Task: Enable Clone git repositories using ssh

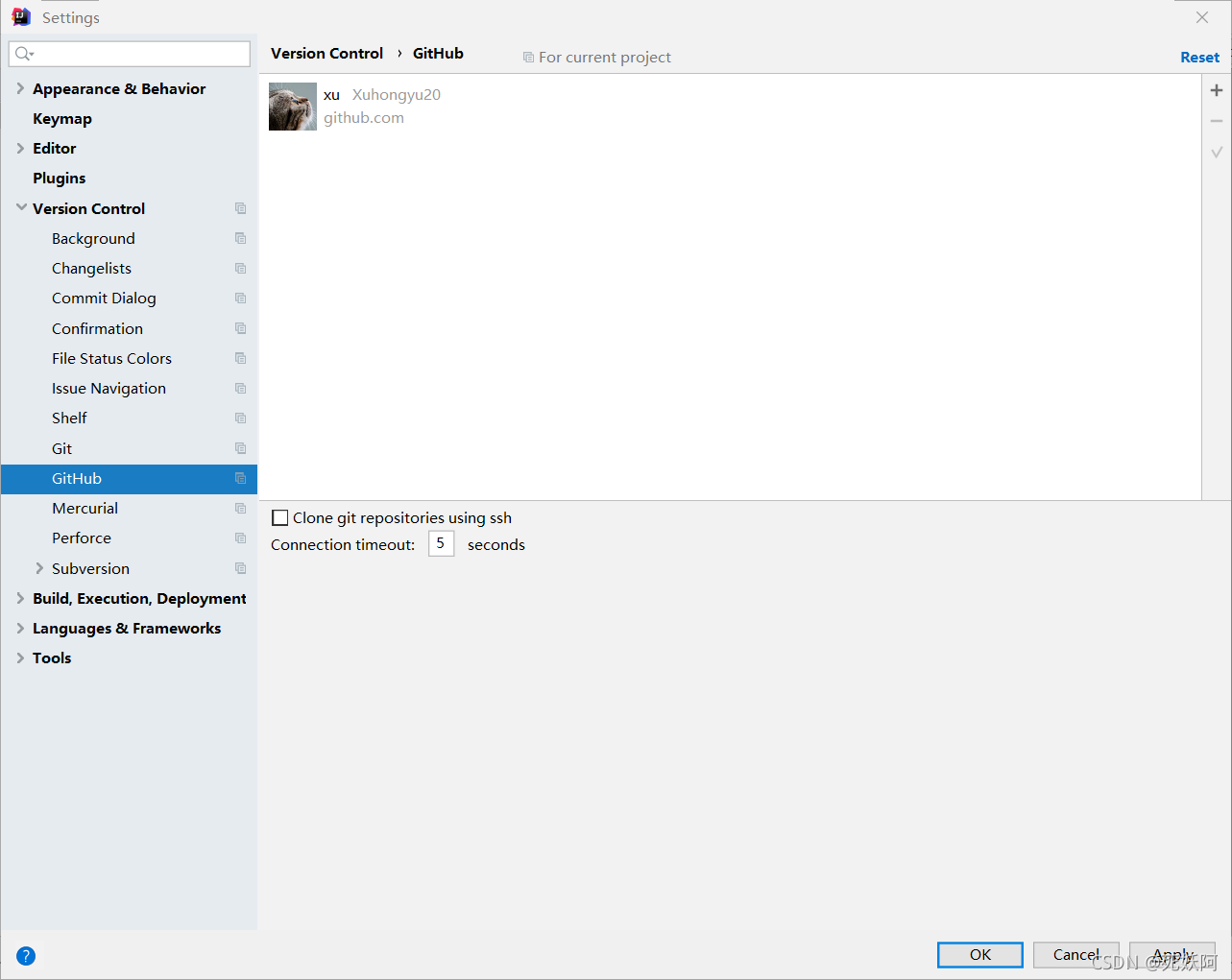Action: (x=280, y=518)
